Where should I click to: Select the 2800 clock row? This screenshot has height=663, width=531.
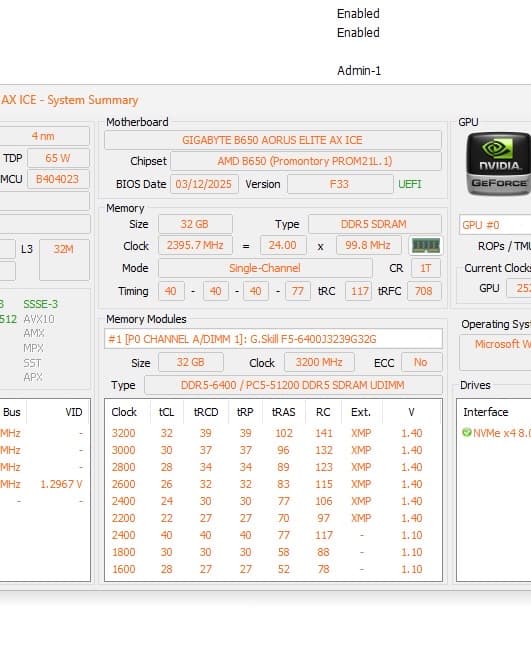[x=273, y=467]
